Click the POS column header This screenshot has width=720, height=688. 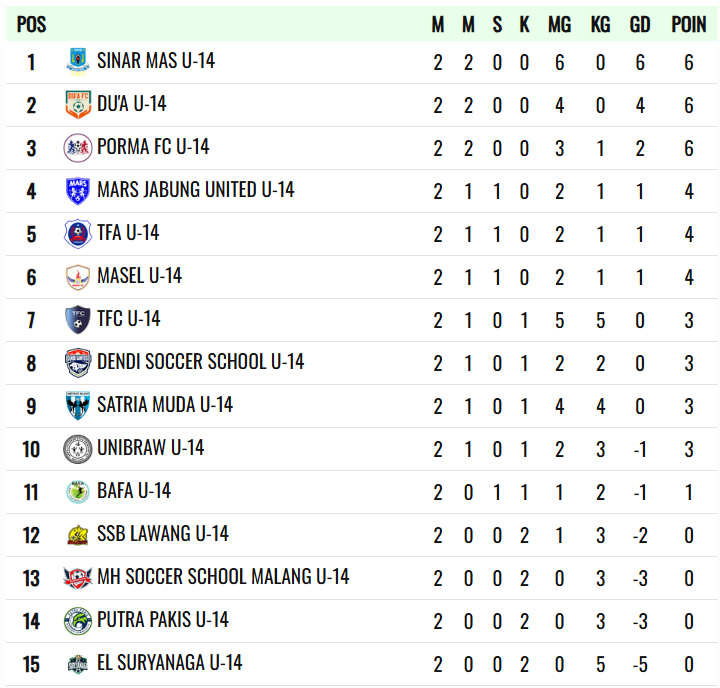point(31,25)
